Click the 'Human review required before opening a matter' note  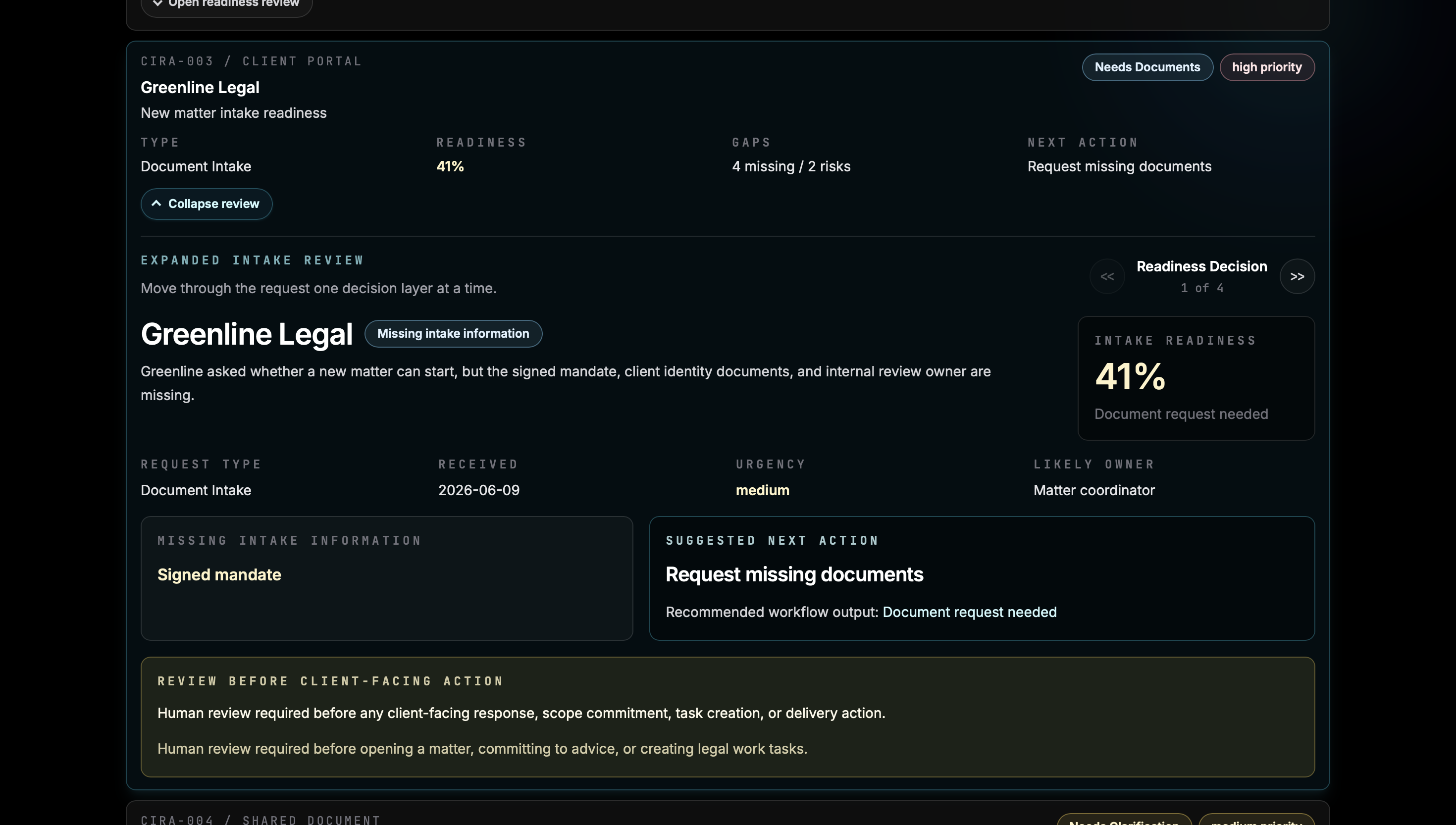point(482,749)
